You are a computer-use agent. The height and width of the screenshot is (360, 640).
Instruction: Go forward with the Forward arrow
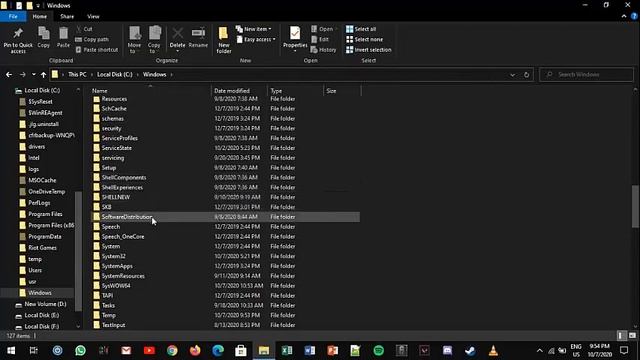(x=22, y=75)
